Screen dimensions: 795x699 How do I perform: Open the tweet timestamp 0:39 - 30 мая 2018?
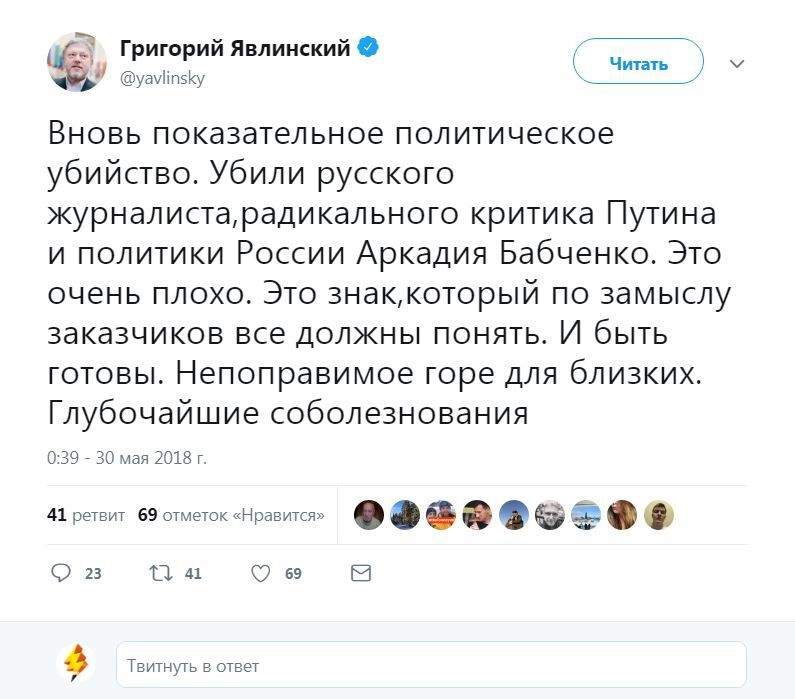coord(127,459)
